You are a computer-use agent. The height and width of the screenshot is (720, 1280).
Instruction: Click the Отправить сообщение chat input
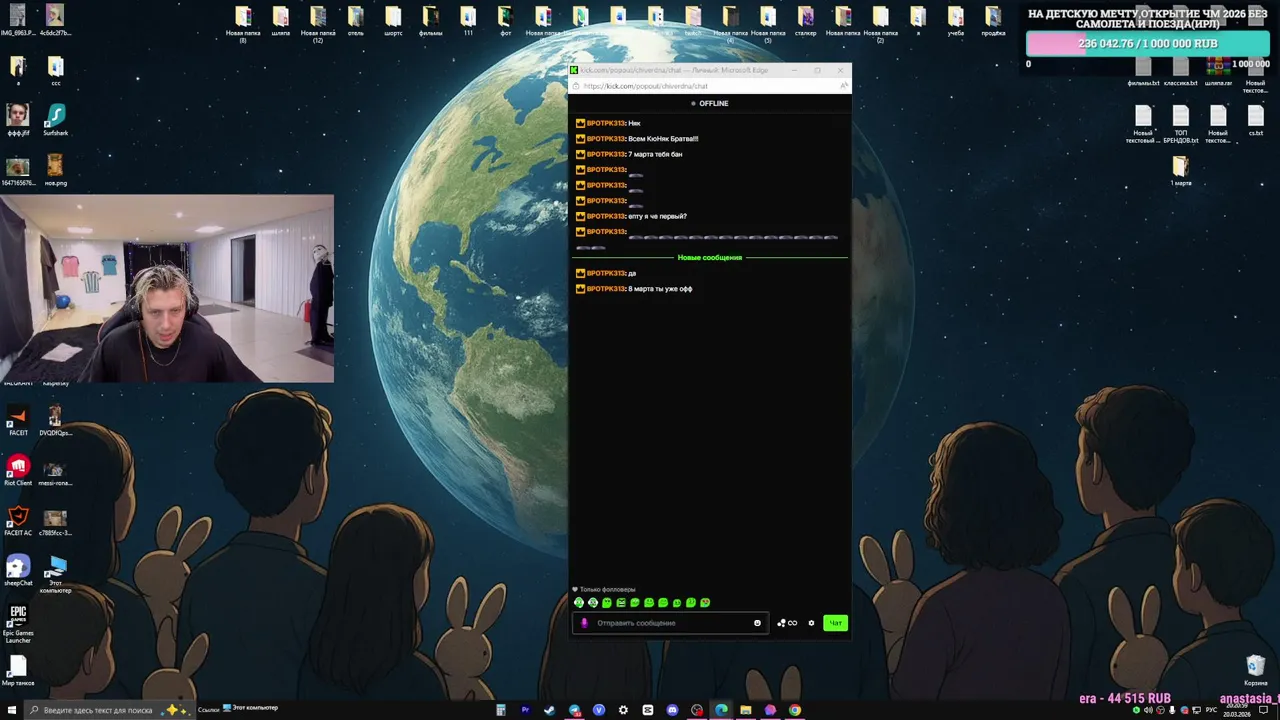point(669,623)
